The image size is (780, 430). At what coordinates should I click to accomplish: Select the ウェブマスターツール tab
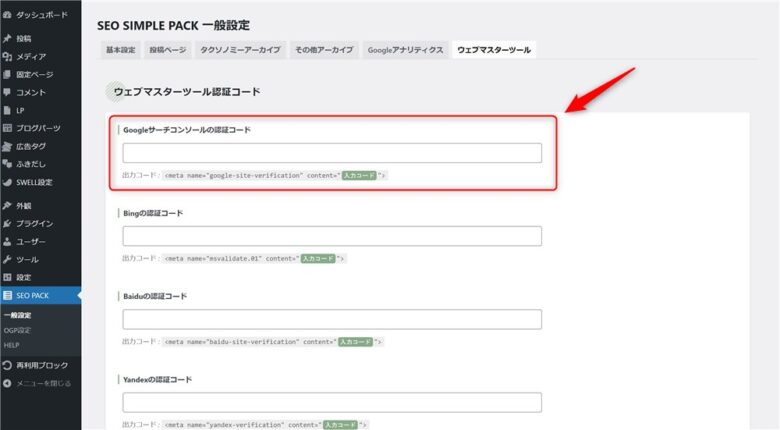coord(494,50)
